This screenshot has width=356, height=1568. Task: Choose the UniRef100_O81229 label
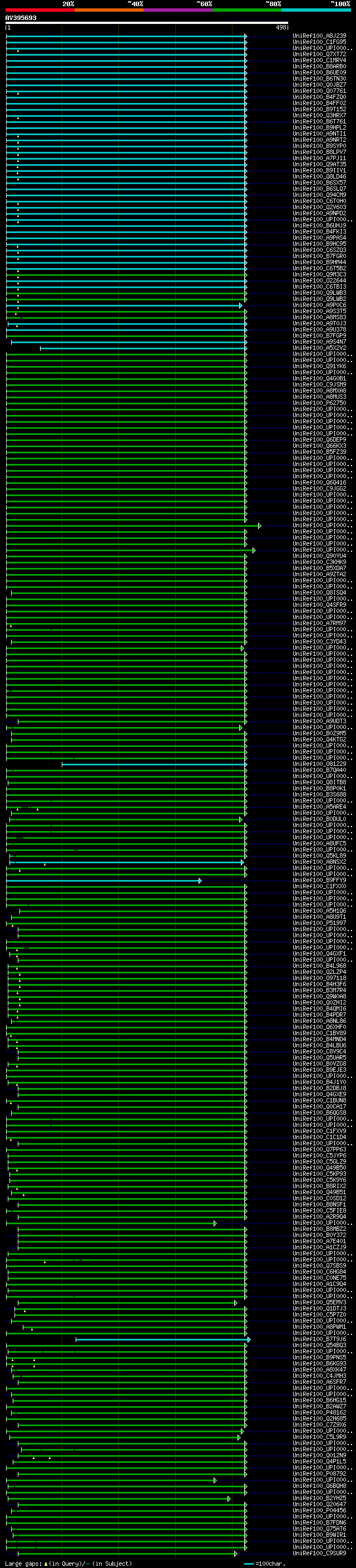tap(319, 764)
